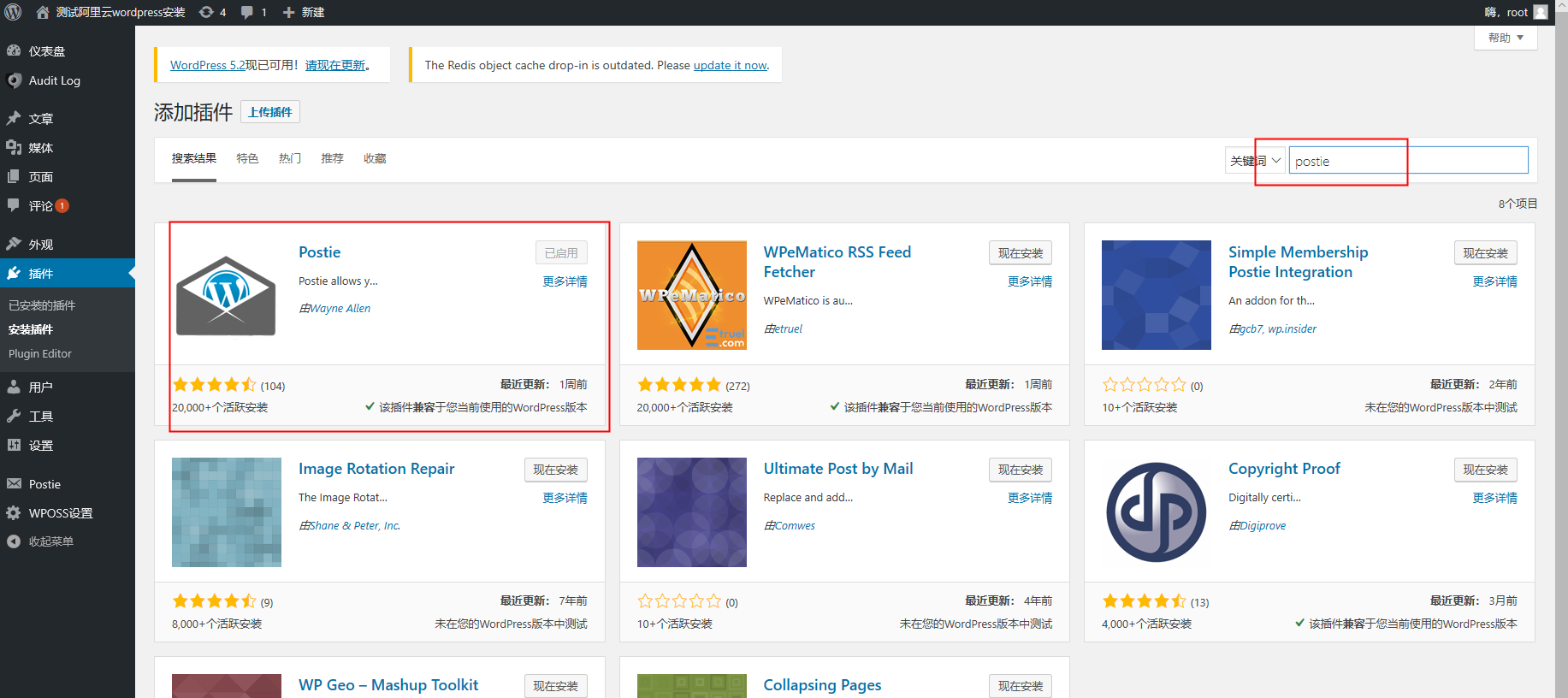Expand the 帮助 help panel
This screenshot has width=1568, height=698.
(x=1505, y=38)
